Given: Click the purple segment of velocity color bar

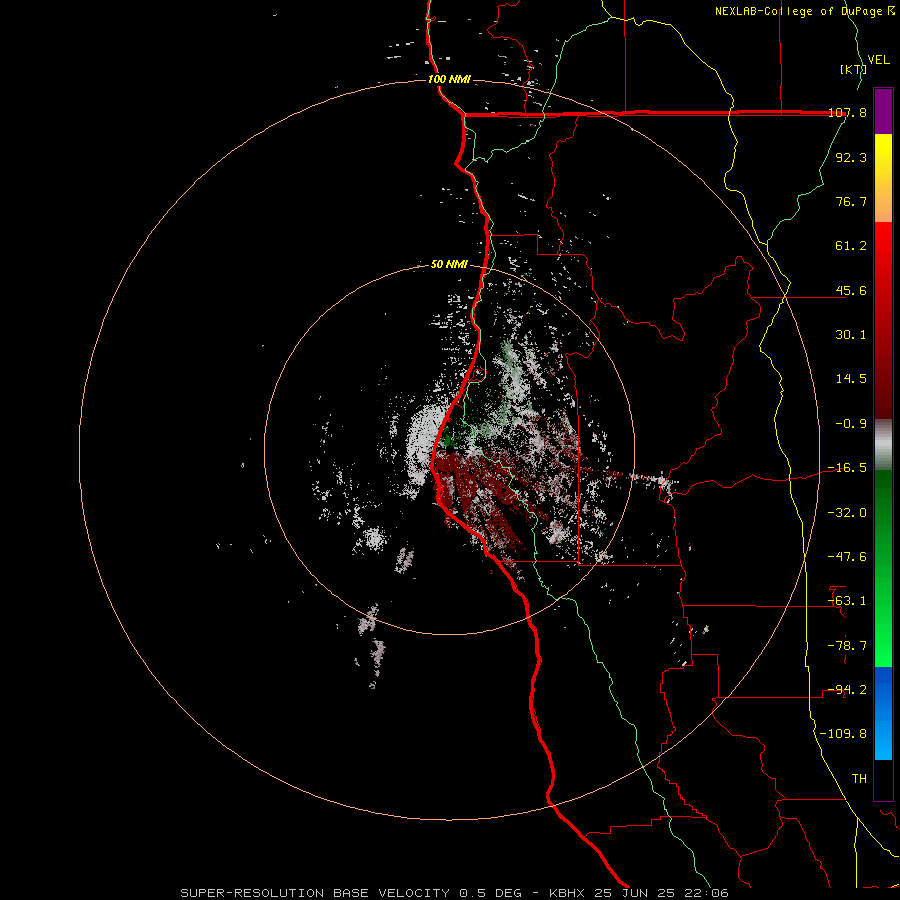Looking at the screenshot, I should (883, 111).
